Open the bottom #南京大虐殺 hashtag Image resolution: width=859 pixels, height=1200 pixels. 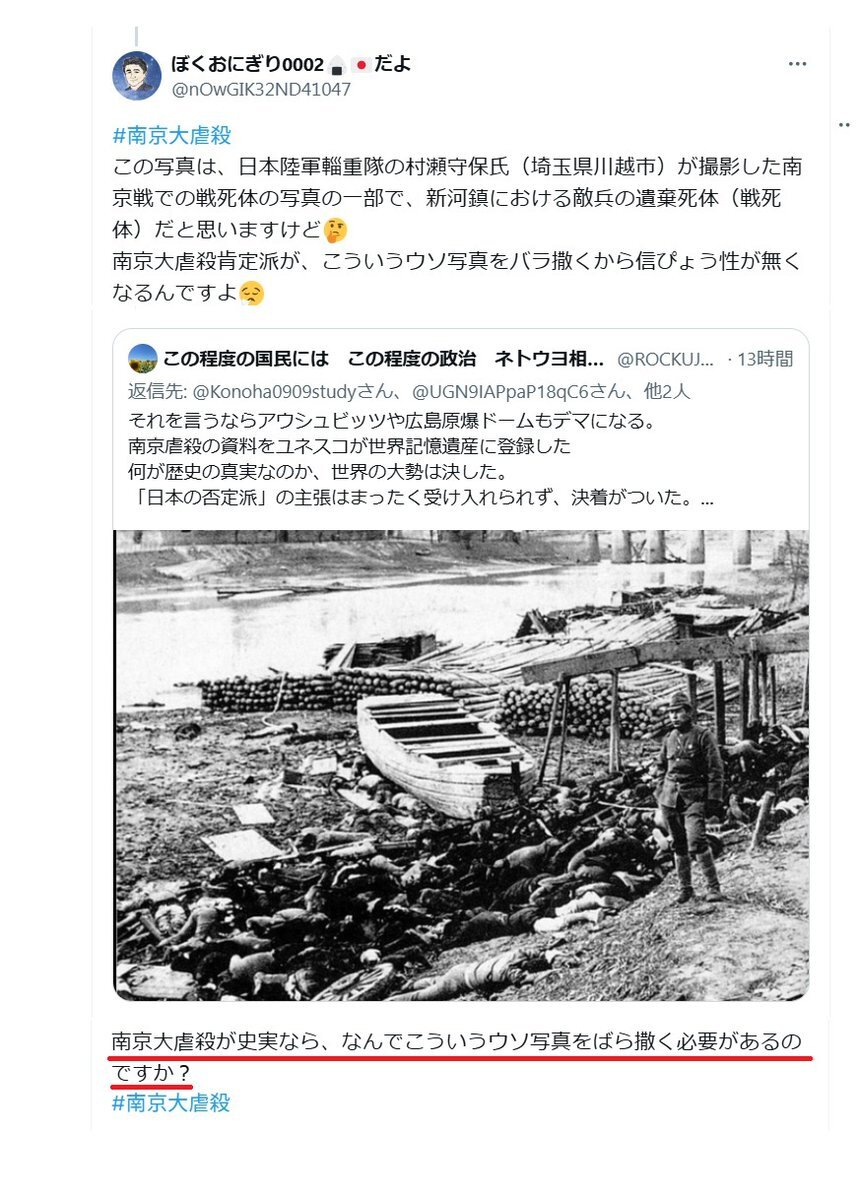click(x=171, y=1103)
